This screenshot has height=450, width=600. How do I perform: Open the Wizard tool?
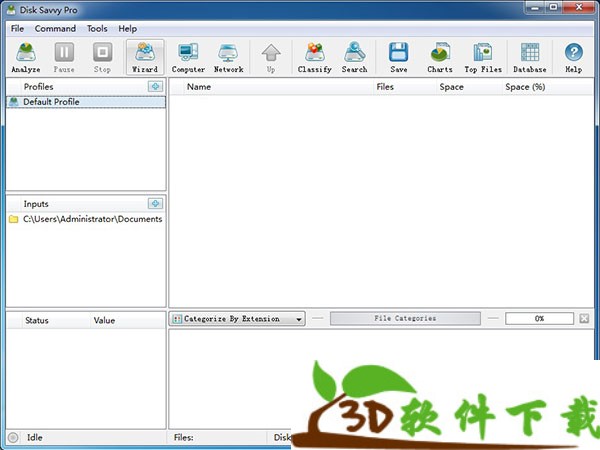point(145,57)
